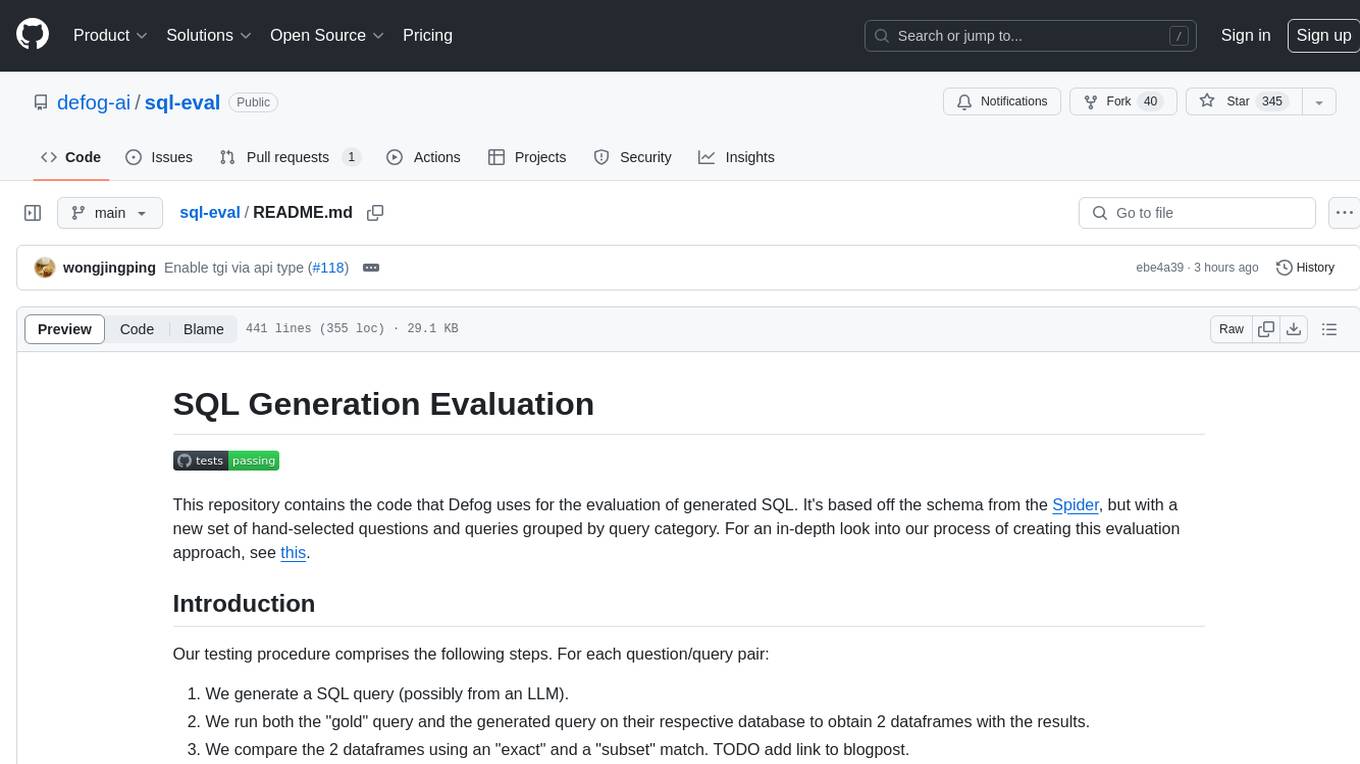
Task: Expand the Solutions menu
Action: (208, 35)
